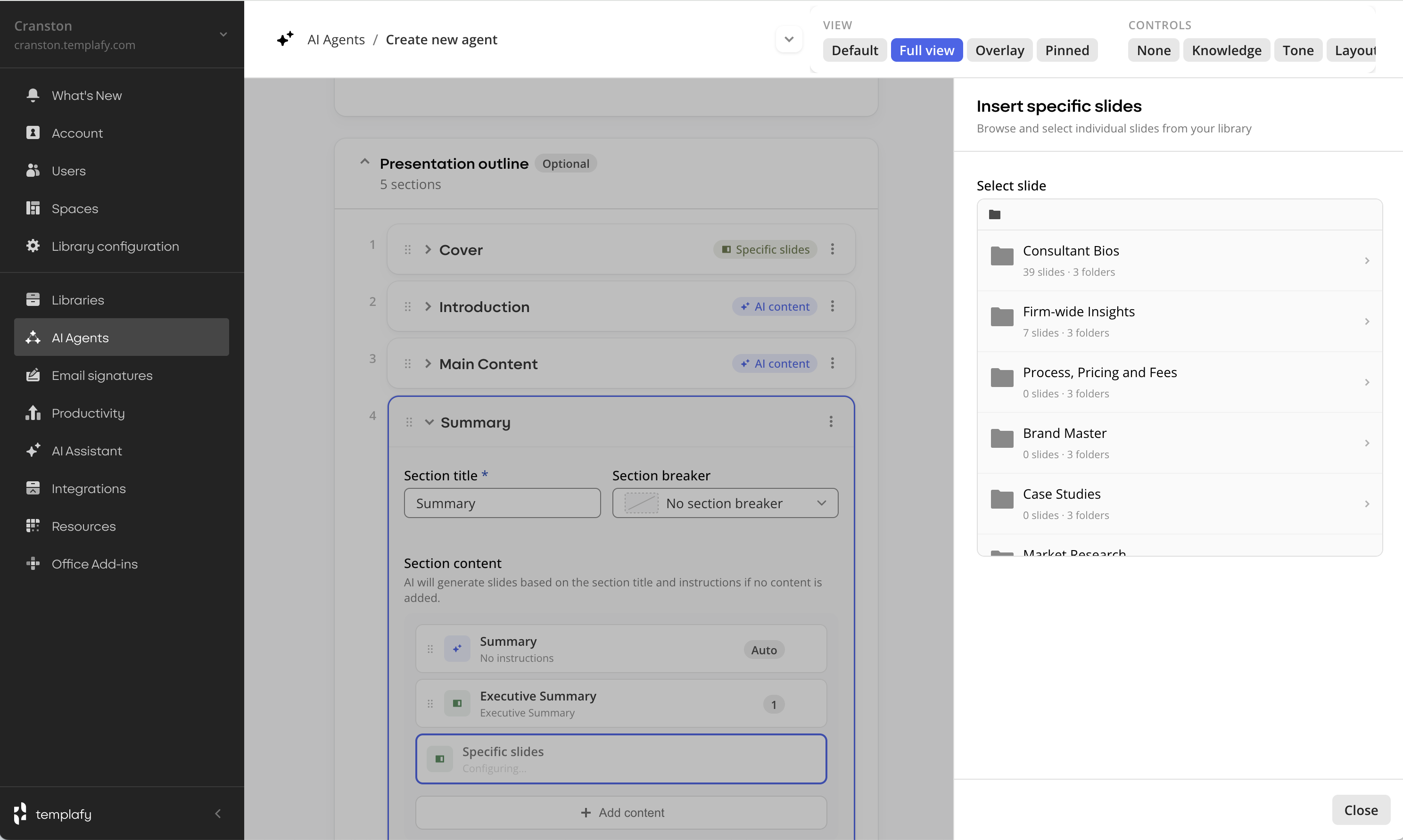
Task: Click the Specific slides badge on Cover
Action: (x=765, y=250)
